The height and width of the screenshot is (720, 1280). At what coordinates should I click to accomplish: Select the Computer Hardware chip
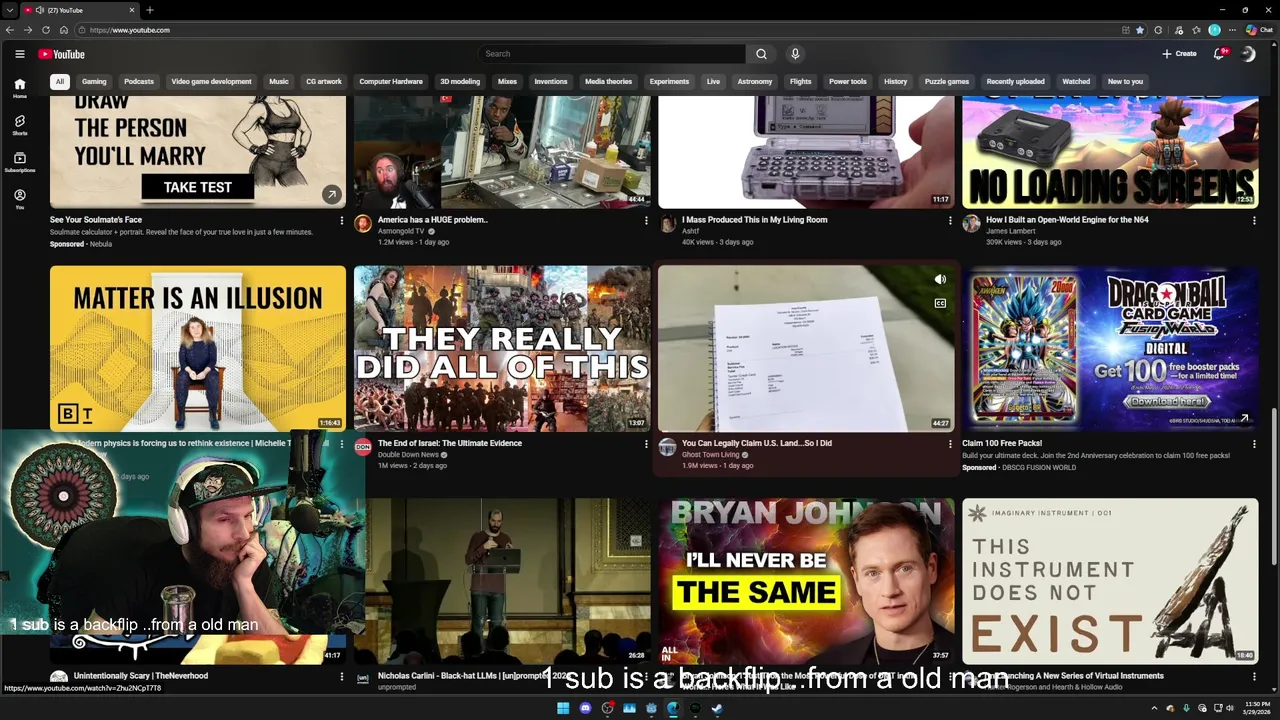point(391,82)
